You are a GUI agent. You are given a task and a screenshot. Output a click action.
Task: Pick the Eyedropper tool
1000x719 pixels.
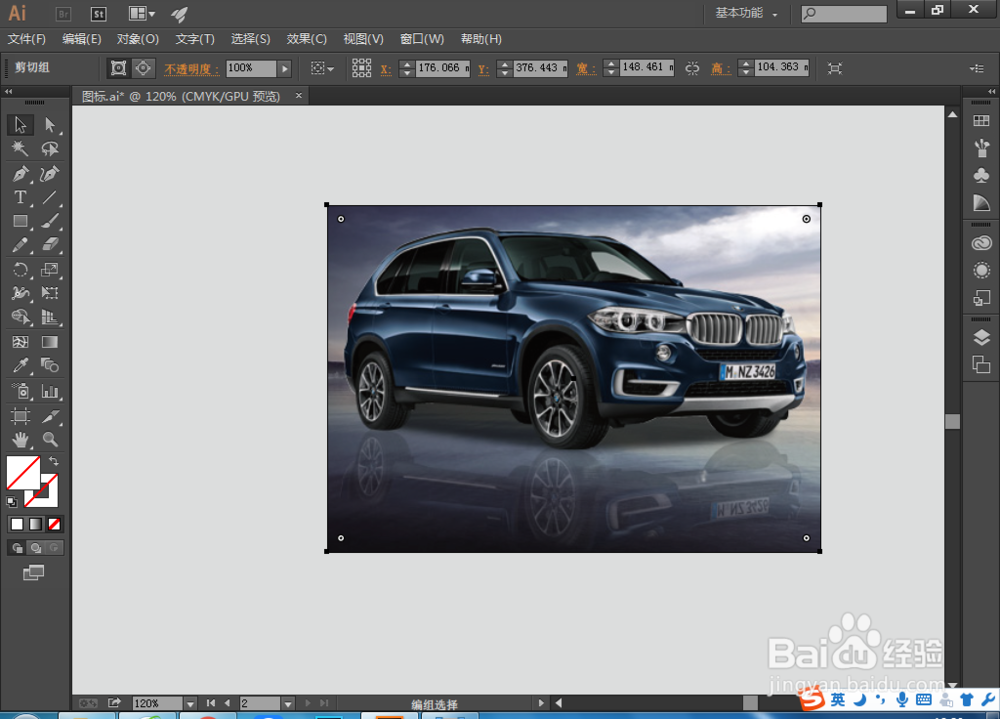point(20,366)
